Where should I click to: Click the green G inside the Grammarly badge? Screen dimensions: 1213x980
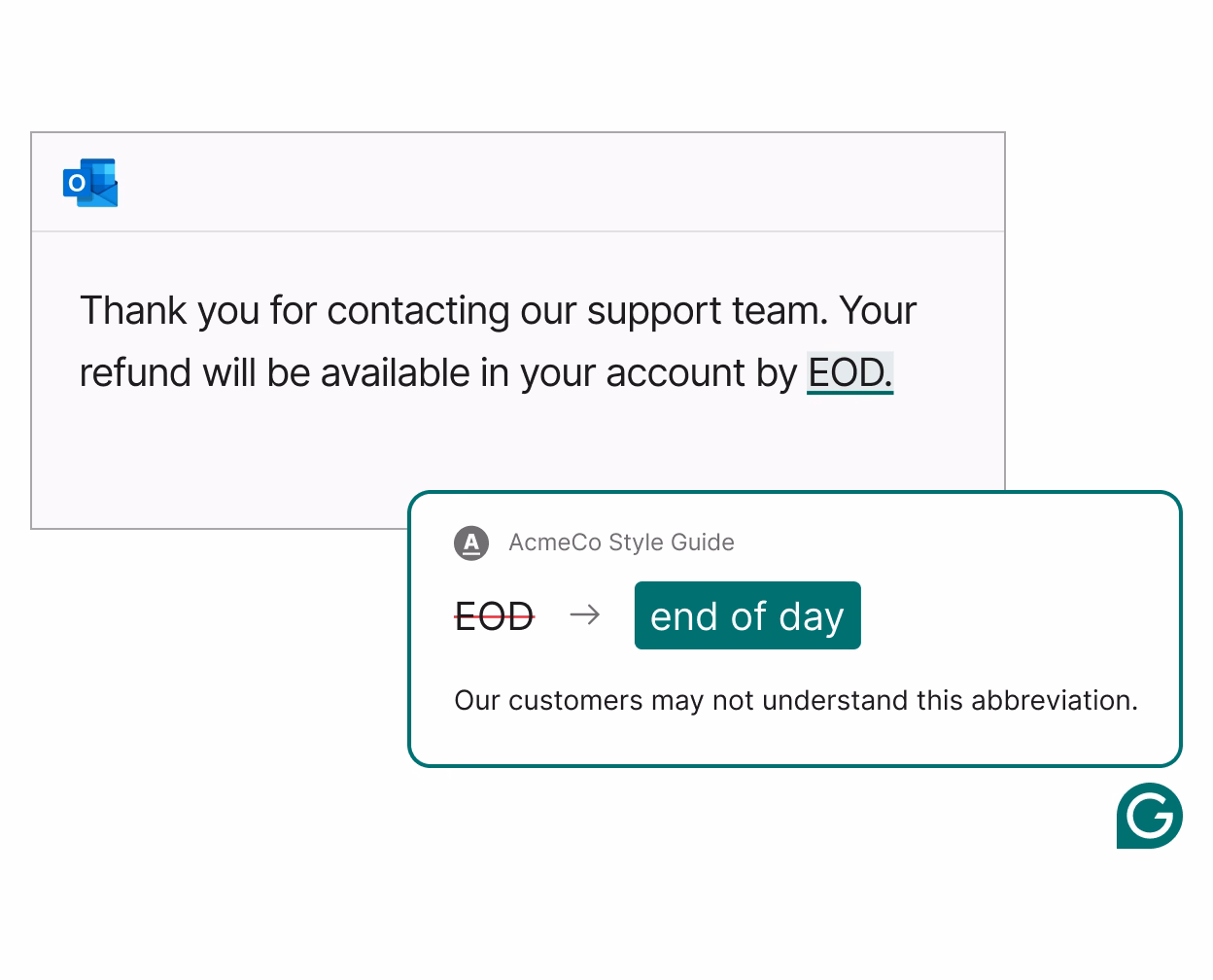1150,817
